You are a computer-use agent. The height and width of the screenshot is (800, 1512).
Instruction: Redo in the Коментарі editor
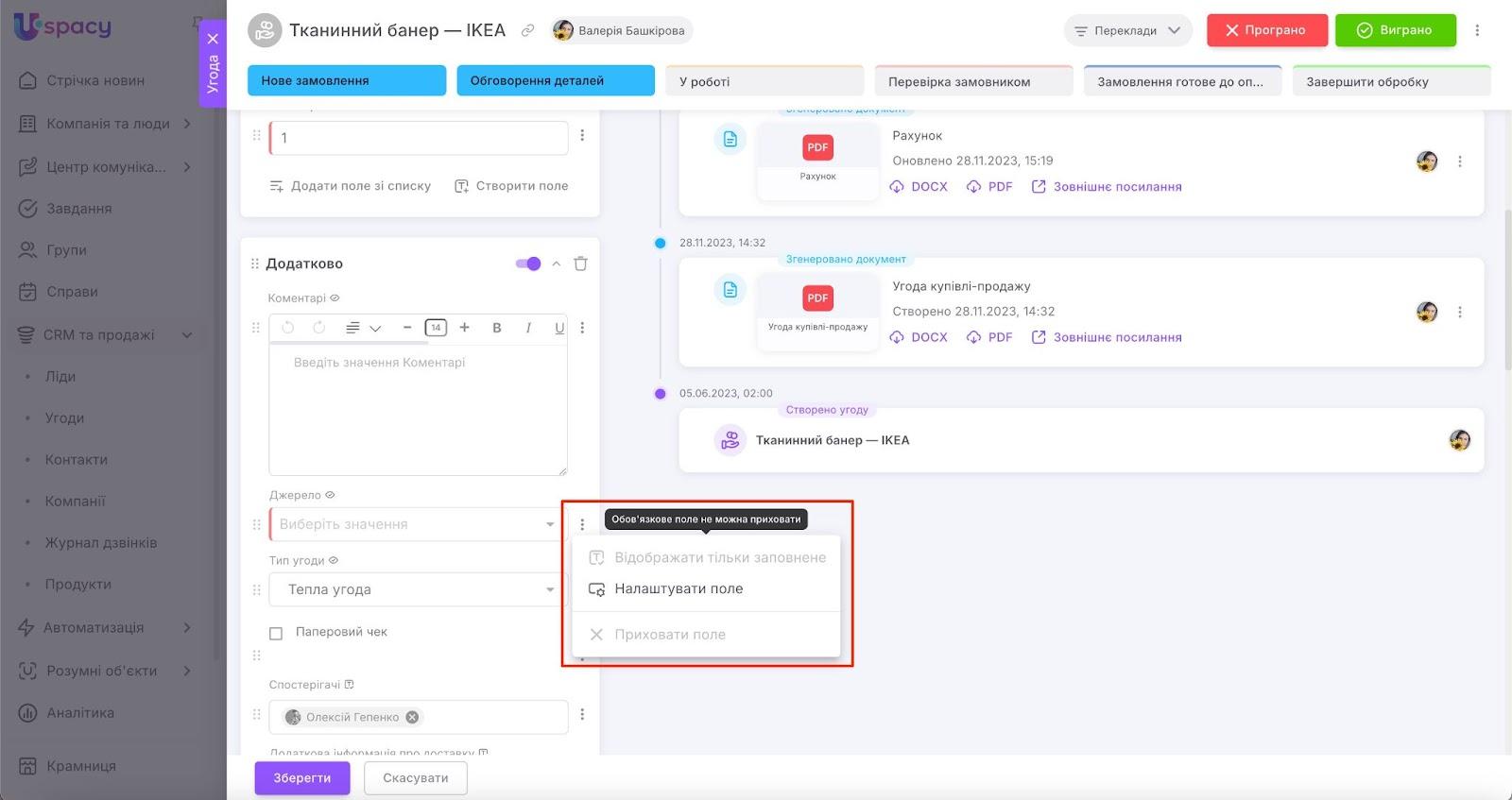[x=319, y=328]
